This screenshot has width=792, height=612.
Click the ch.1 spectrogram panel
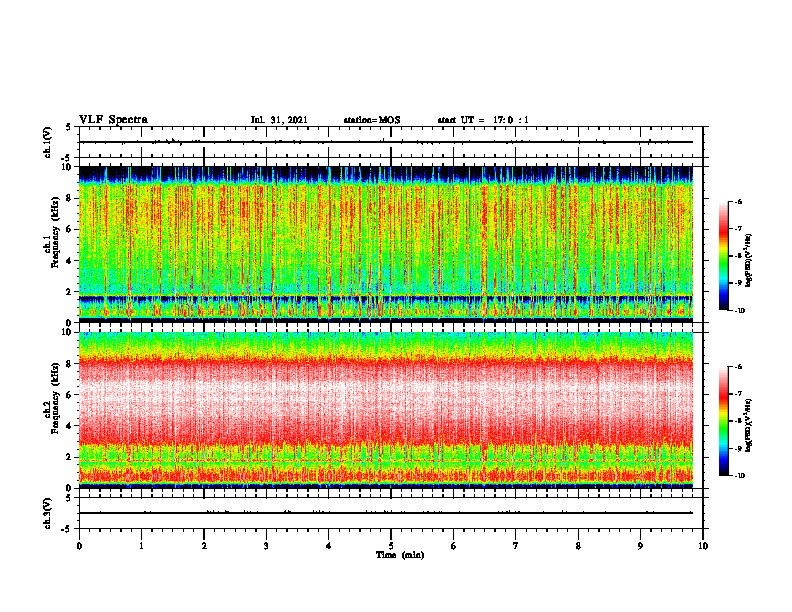(386, 244)
